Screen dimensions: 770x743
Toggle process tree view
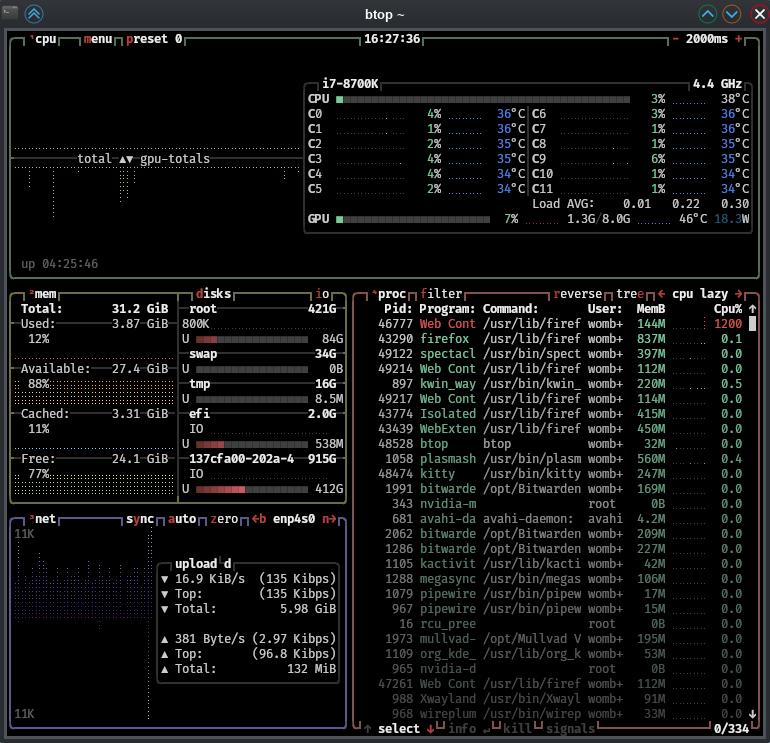tap(630, 294)
